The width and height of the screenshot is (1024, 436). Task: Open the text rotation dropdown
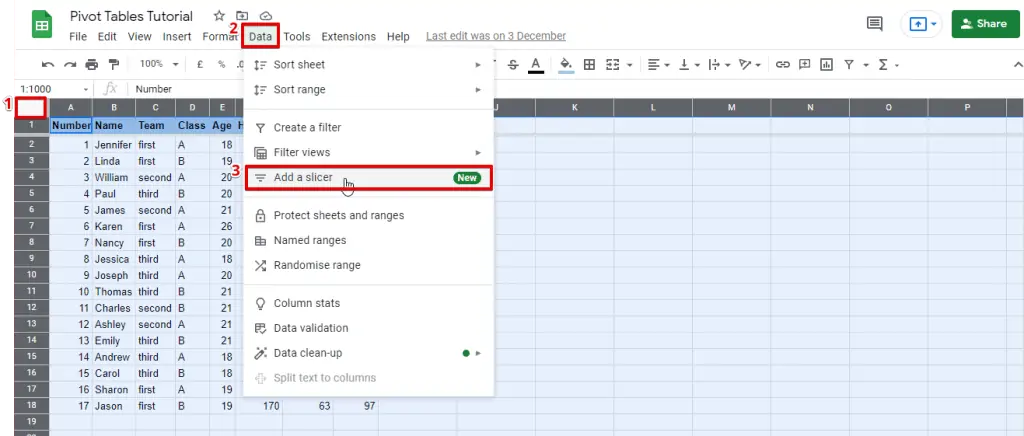(750, 65)
